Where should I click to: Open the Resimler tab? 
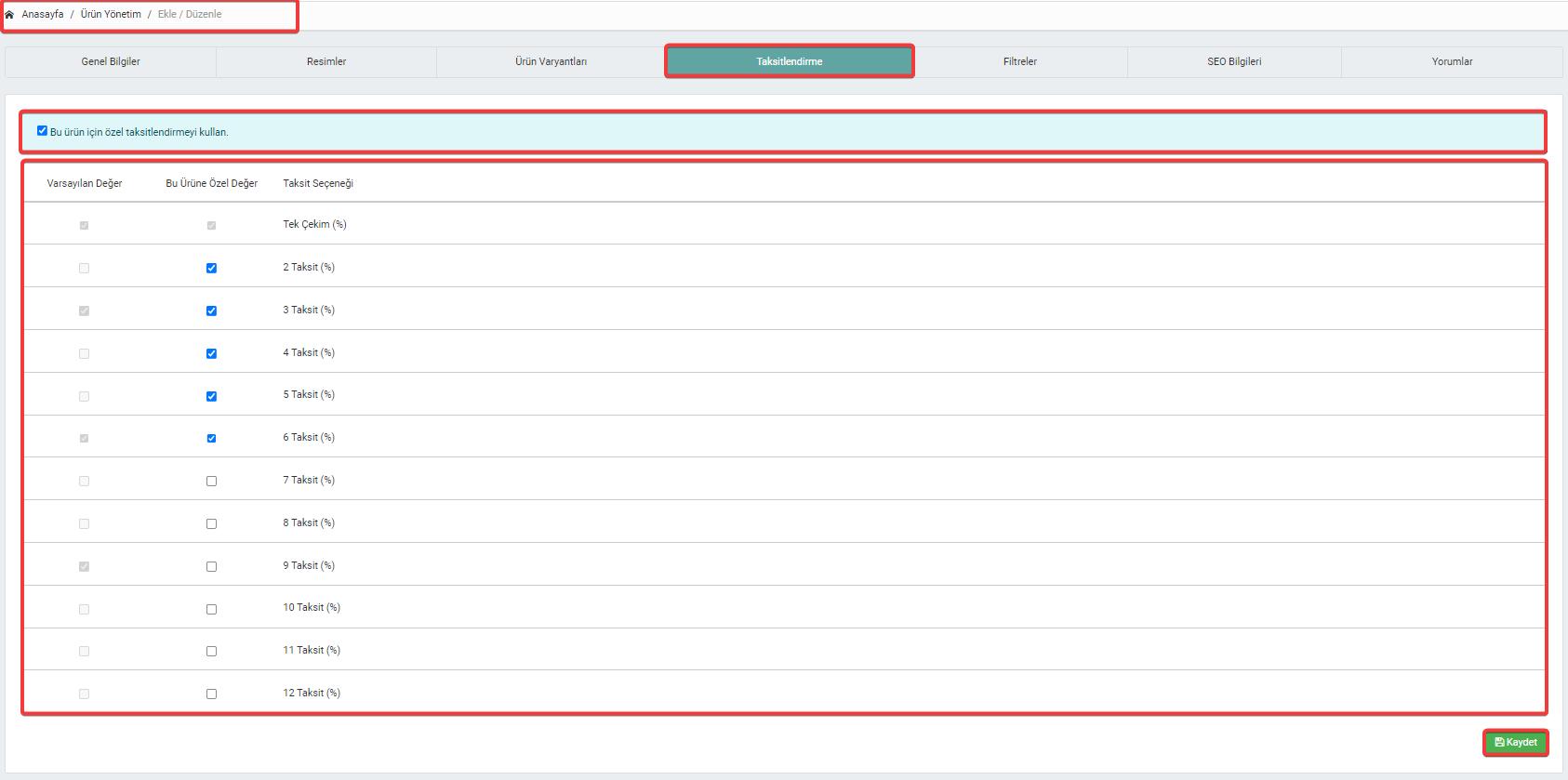point(326,61)
